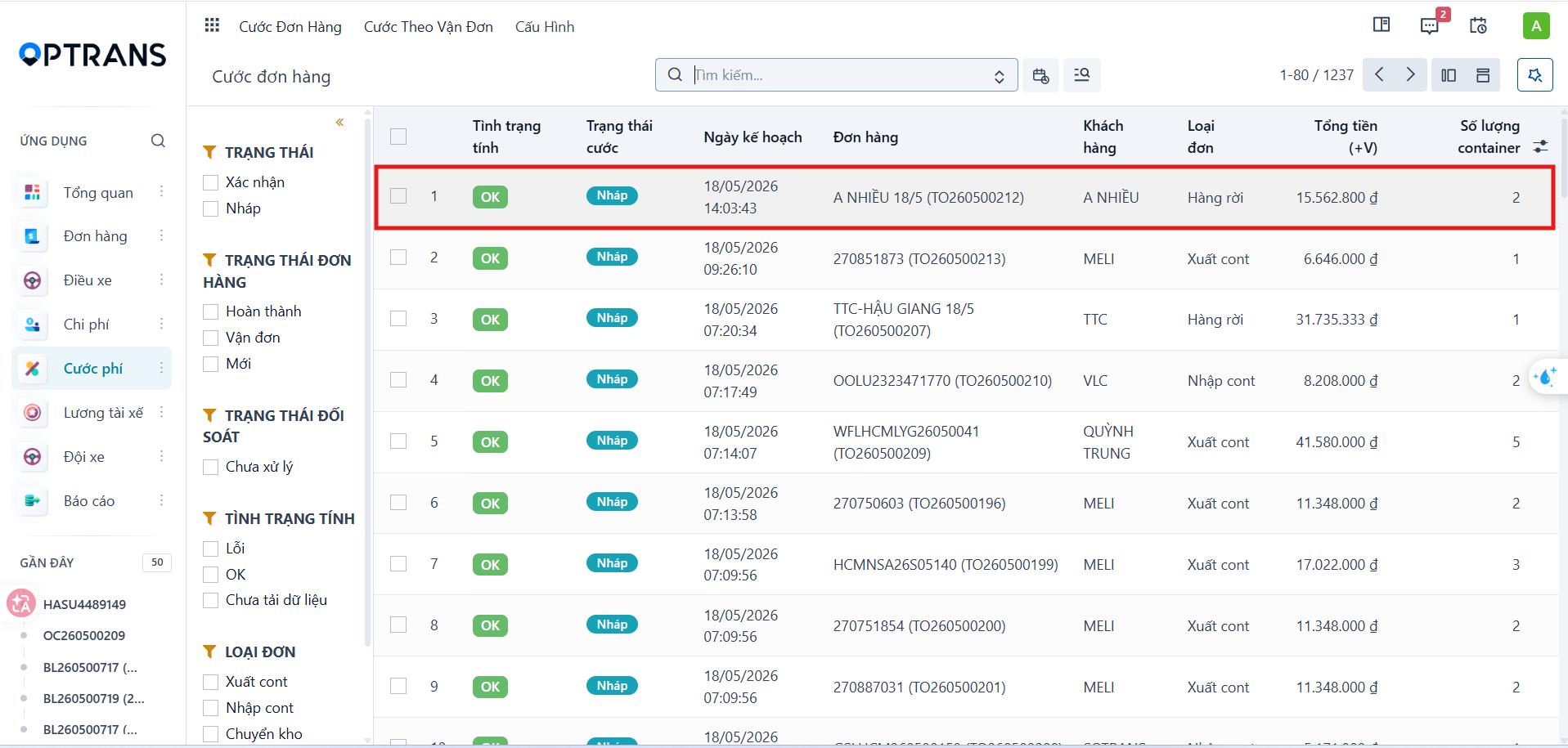Expand the search box options arrows
This screenshot has height=748, width=1568.
pyautogui.click(x=999, y=76)
